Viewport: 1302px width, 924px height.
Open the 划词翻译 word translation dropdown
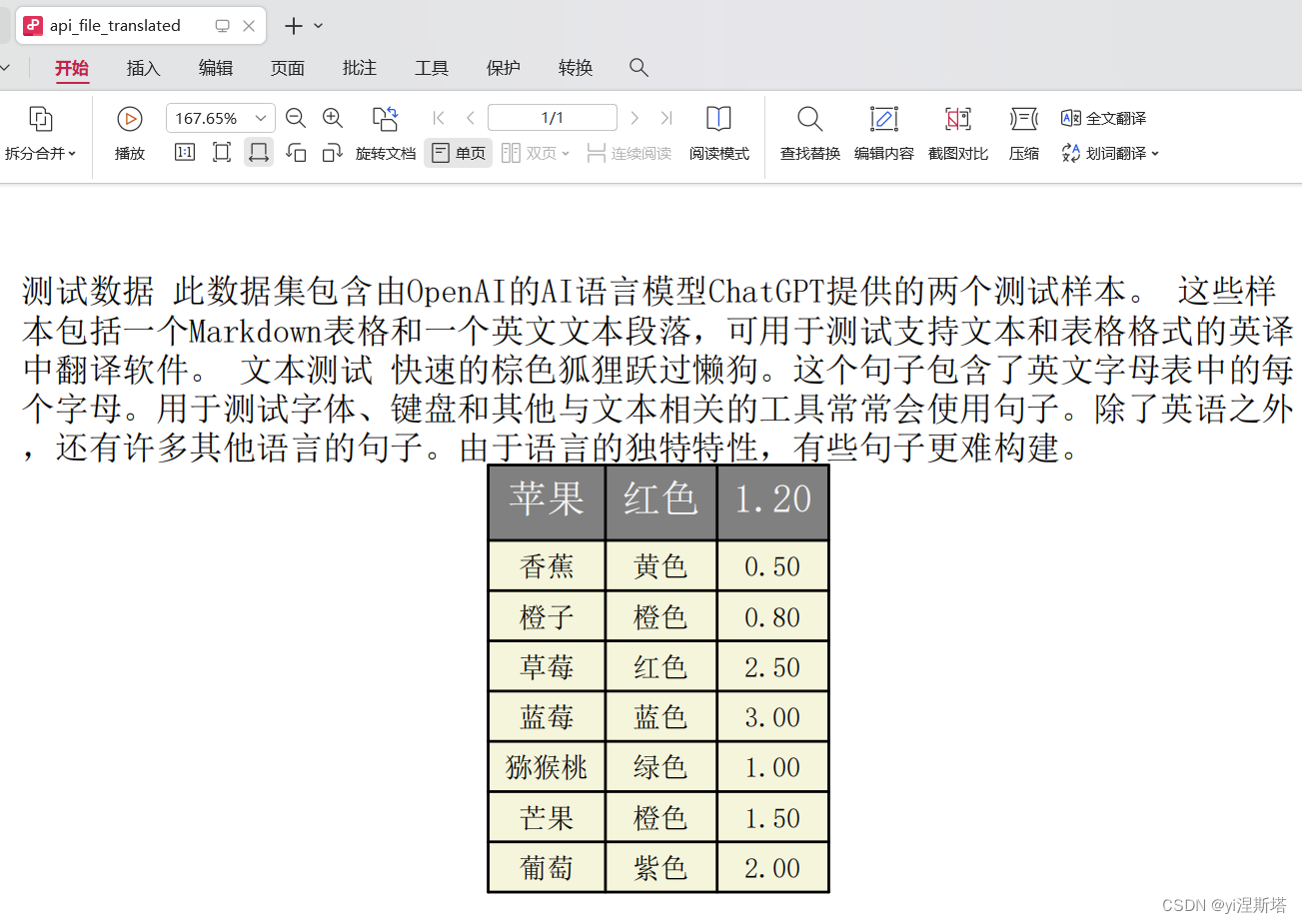(1110, 153)
